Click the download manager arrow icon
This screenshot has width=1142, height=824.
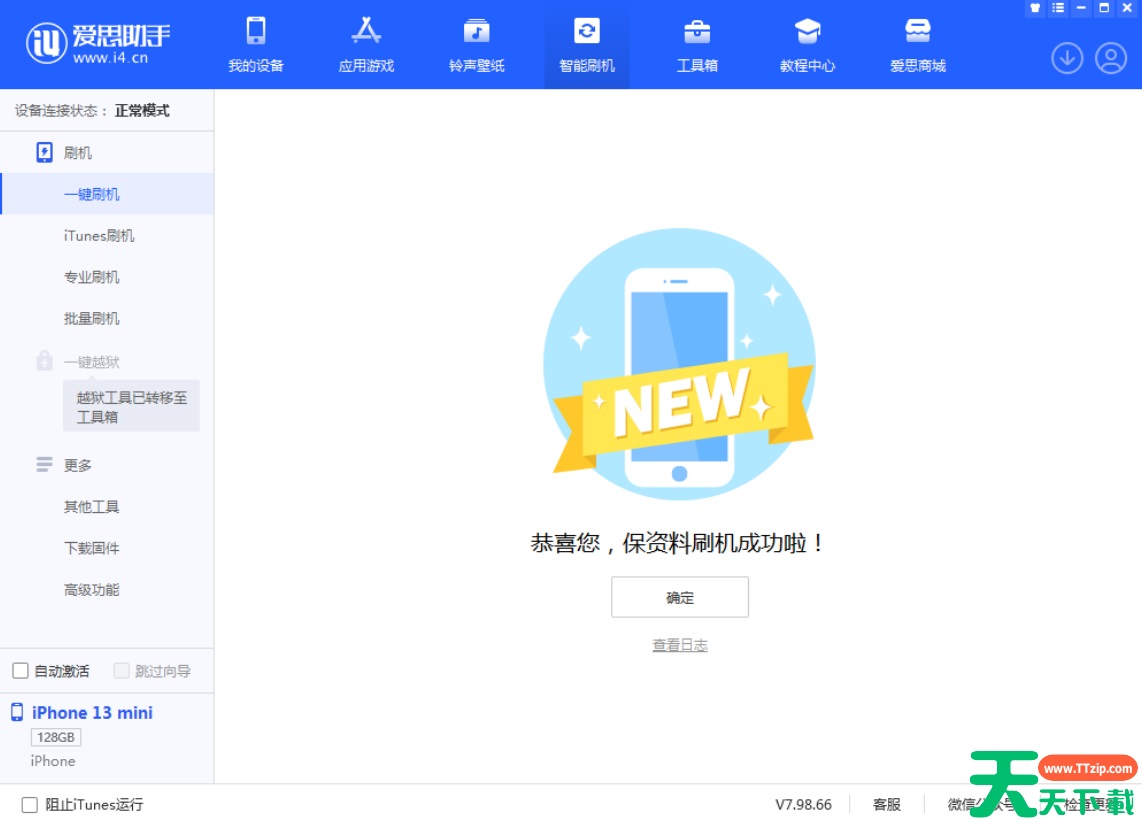coord(1067,59)
